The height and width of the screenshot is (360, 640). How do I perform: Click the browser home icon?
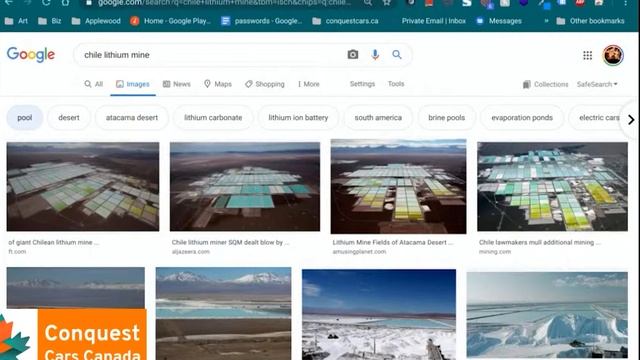[x=65, y=2]
